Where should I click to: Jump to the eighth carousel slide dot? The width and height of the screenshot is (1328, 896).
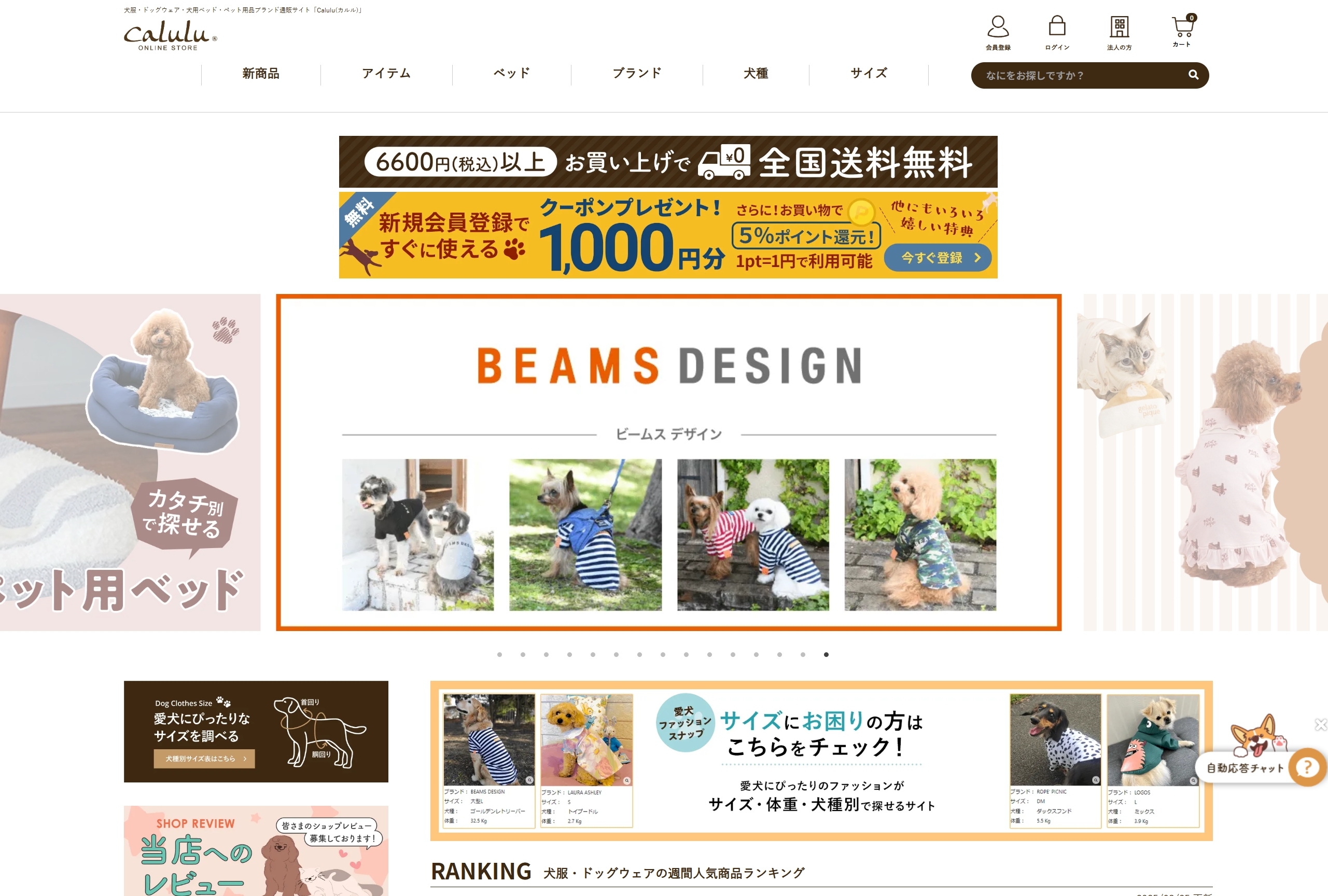tap(663, 654)
